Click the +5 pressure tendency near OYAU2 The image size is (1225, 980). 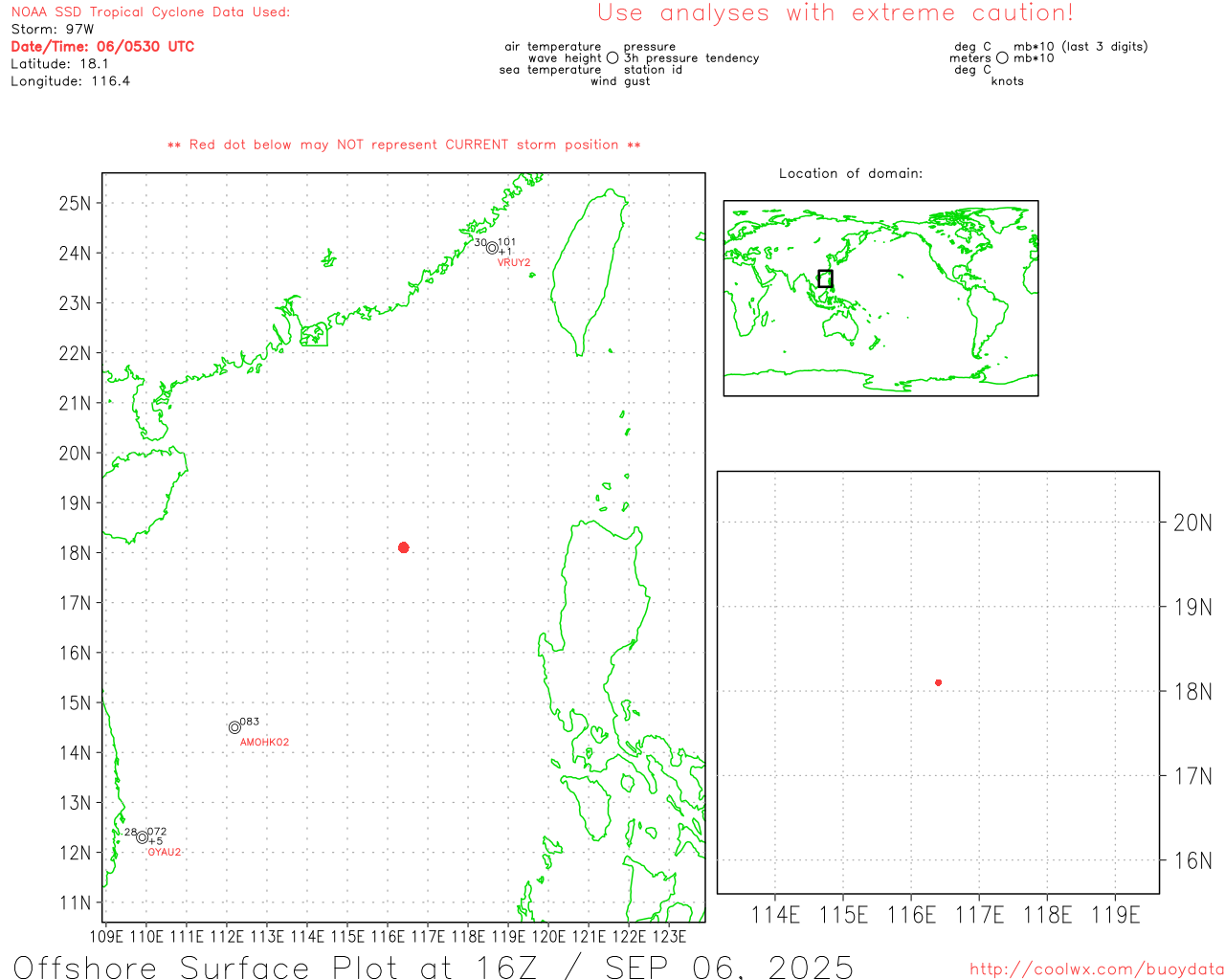pyautogui.click(x=156, y=841)
